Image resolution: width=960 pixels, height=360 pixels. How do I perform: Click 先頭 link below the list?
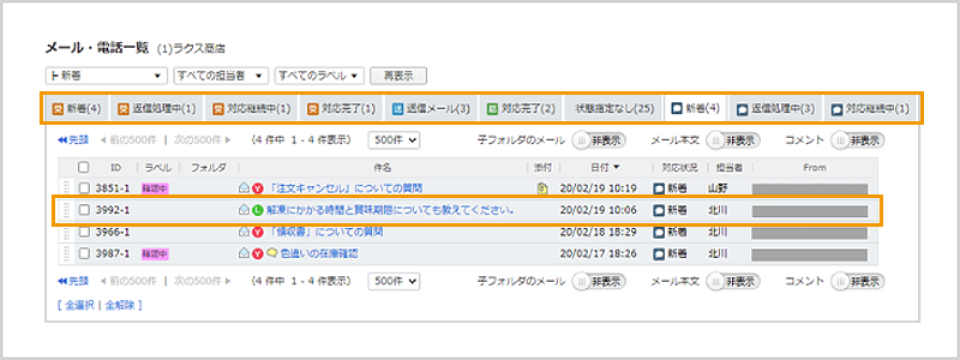pyautogui.click(x=73, y=281)
